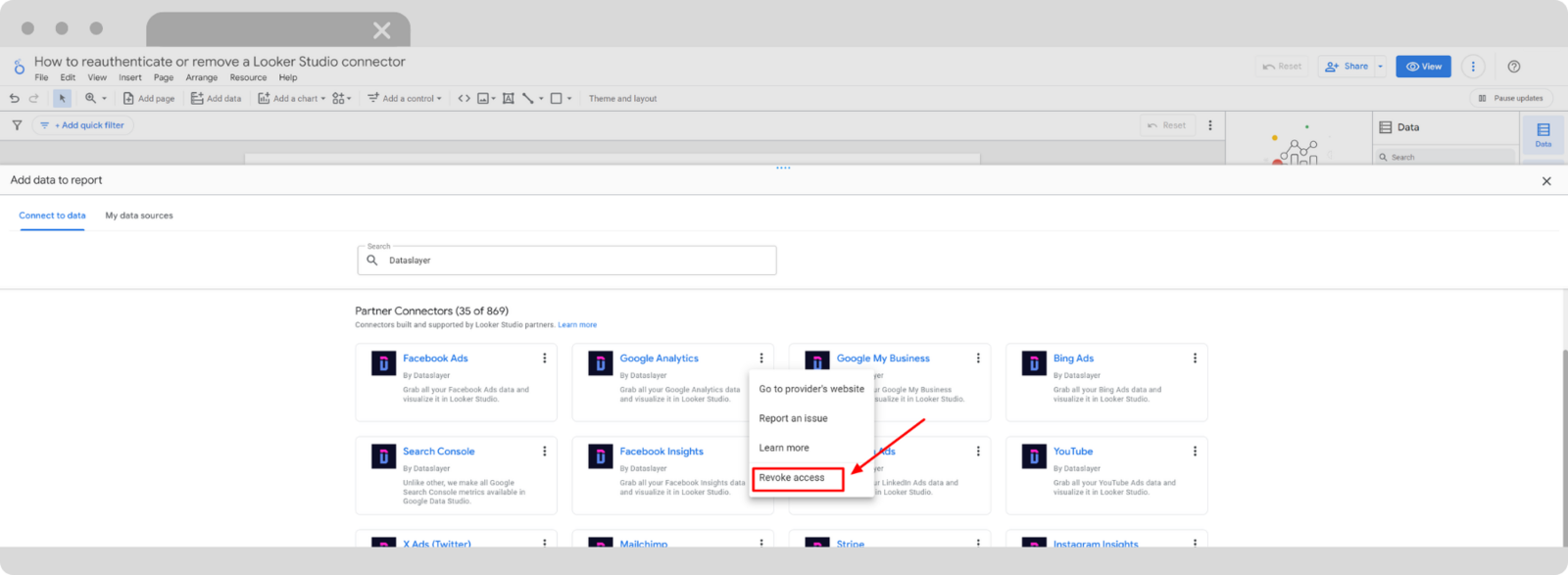
Task: Switch to My data sources tab
Action: tap(139, 216)
